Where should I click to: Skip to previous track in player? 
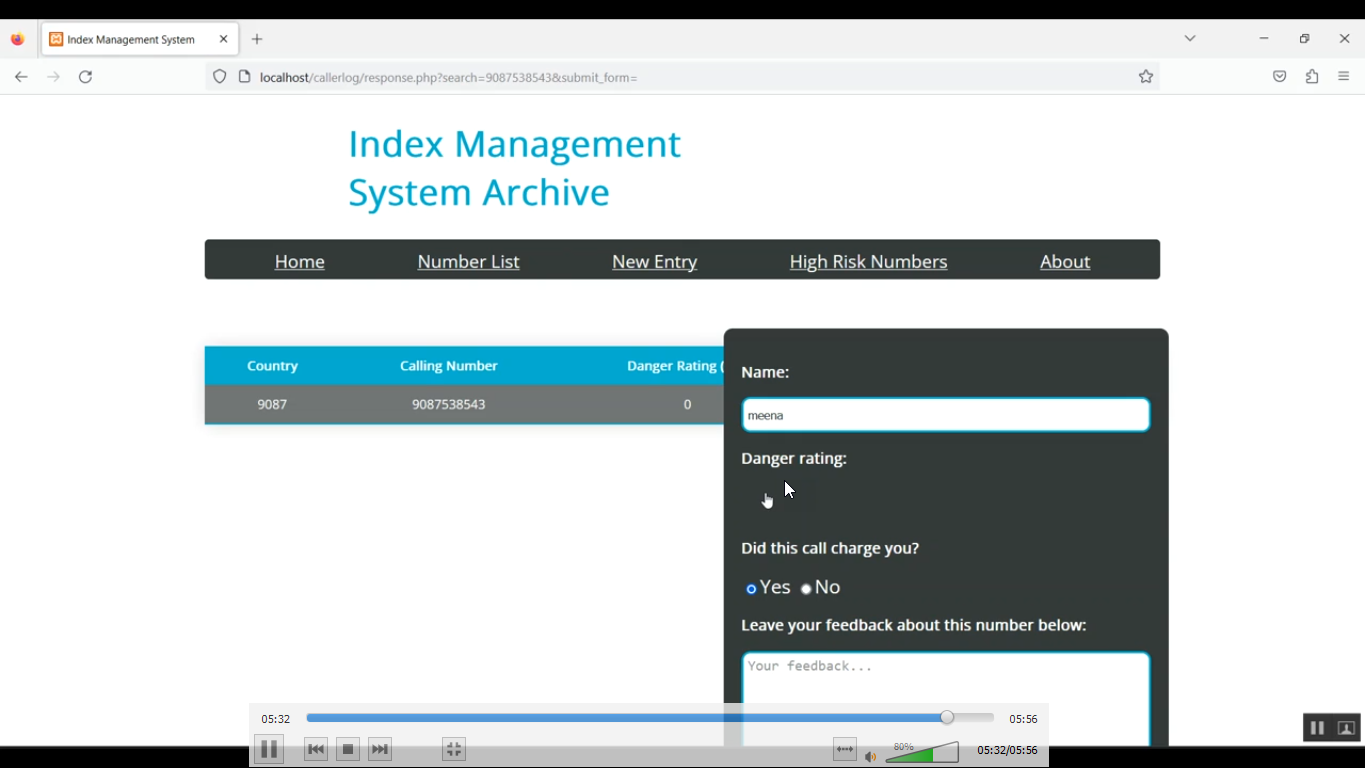tap(316, 749)
